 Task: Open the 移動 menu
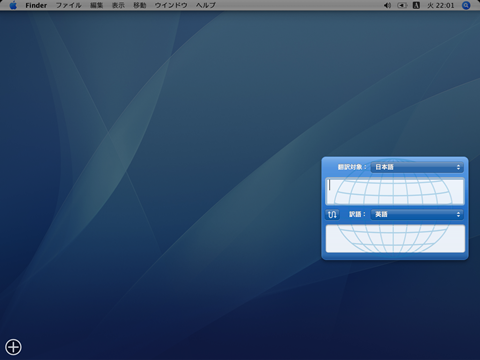point(140,5)
